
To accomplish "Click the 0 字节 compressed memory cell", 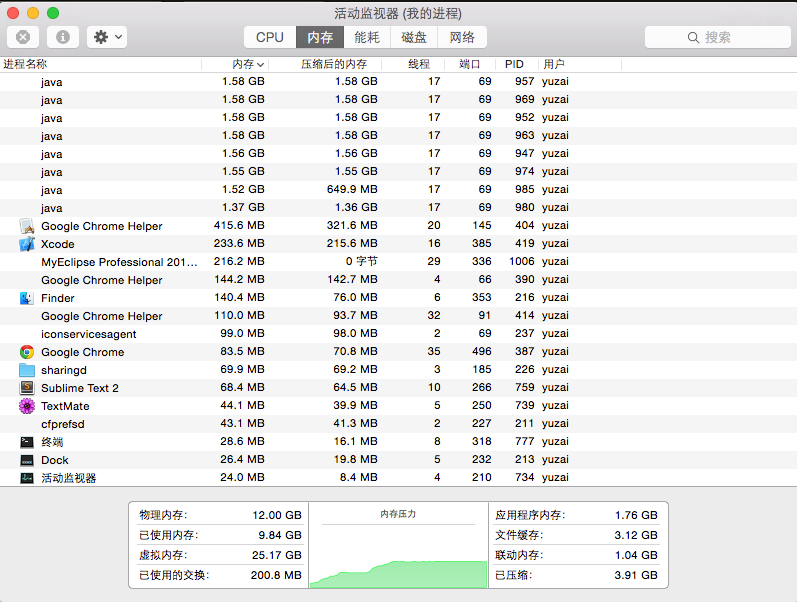I will point(361,261).
